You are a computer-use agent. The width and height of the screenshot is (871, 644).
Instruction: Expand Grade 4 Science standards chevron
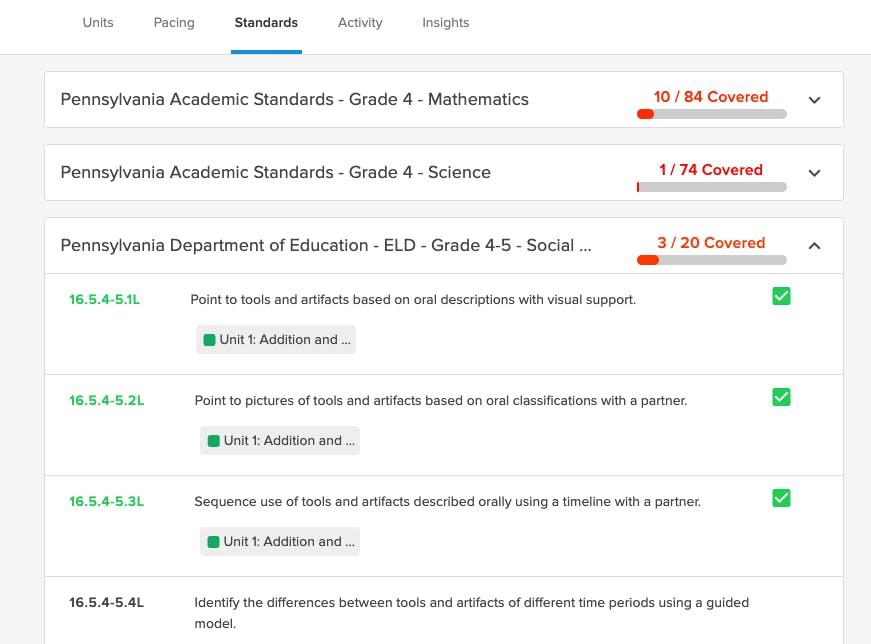coord(814,173)
